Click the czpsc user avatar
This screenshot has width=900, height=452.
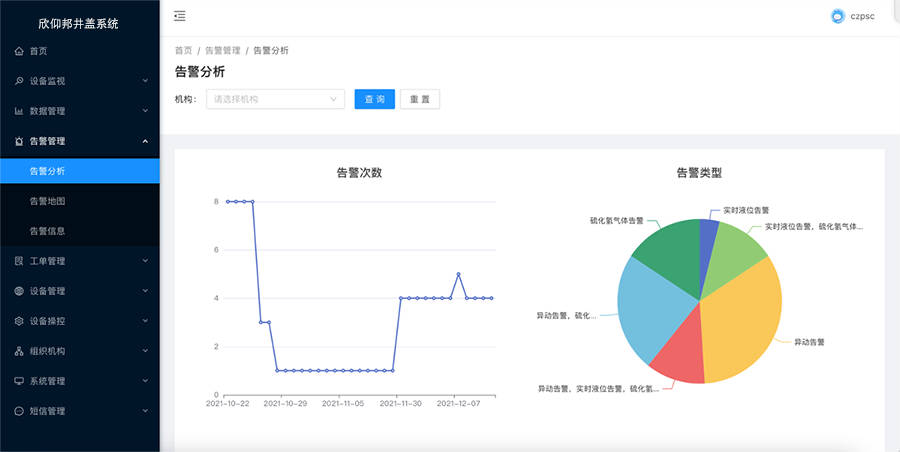[838, 16]
